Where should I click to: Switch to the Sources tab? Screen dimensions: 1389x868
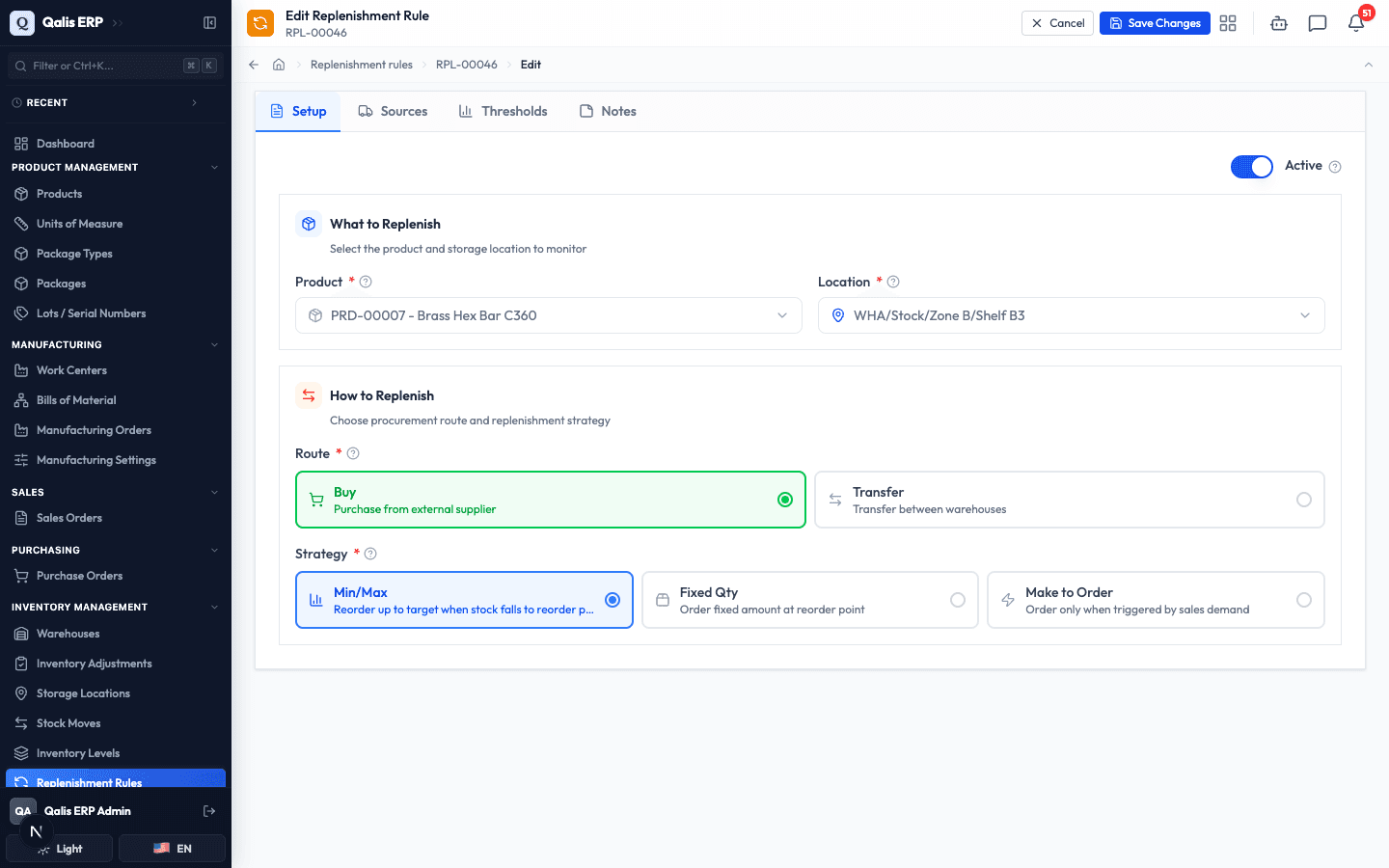tap(393, 111)
